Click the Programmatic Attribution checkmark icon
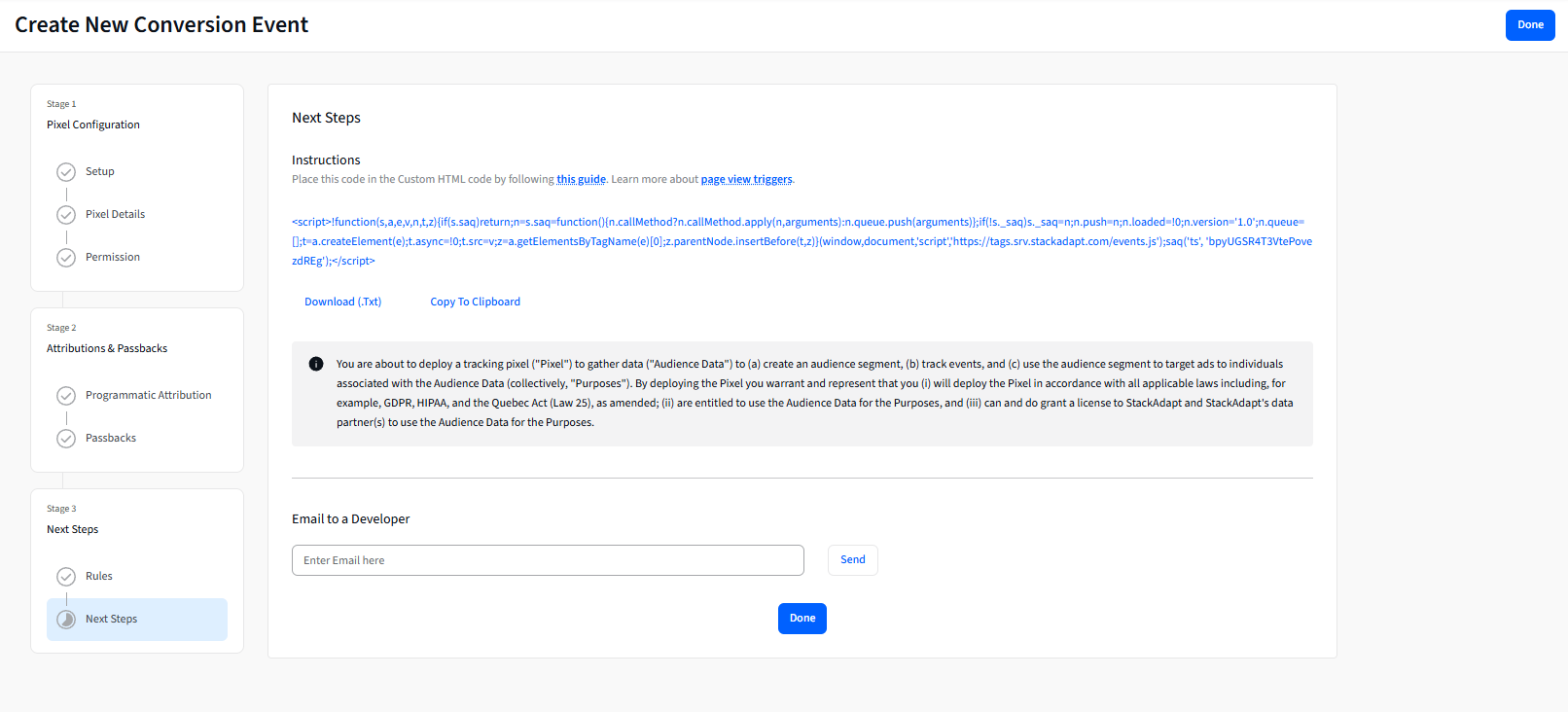1568x712 pixels. coord(66,396)
